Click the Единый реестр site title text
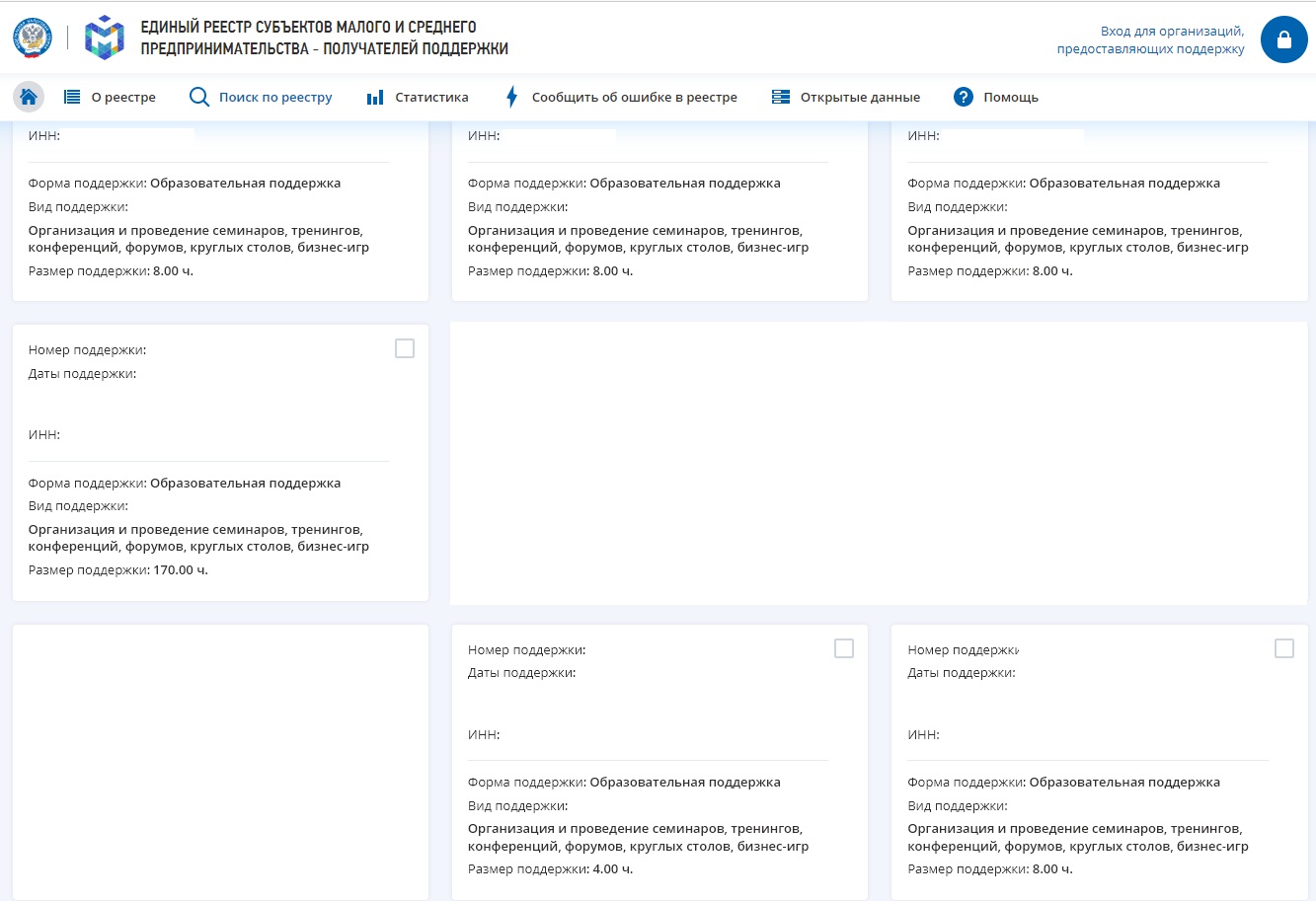Image resolution: width=1316 pixels, height=901 pixels. pos(324,38)
